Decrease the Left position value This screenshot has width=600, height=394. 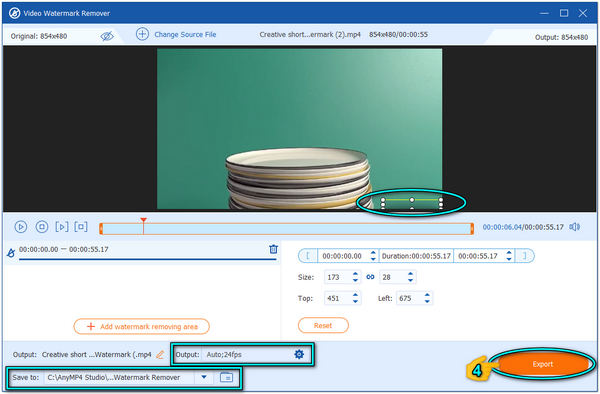(427, 301)
